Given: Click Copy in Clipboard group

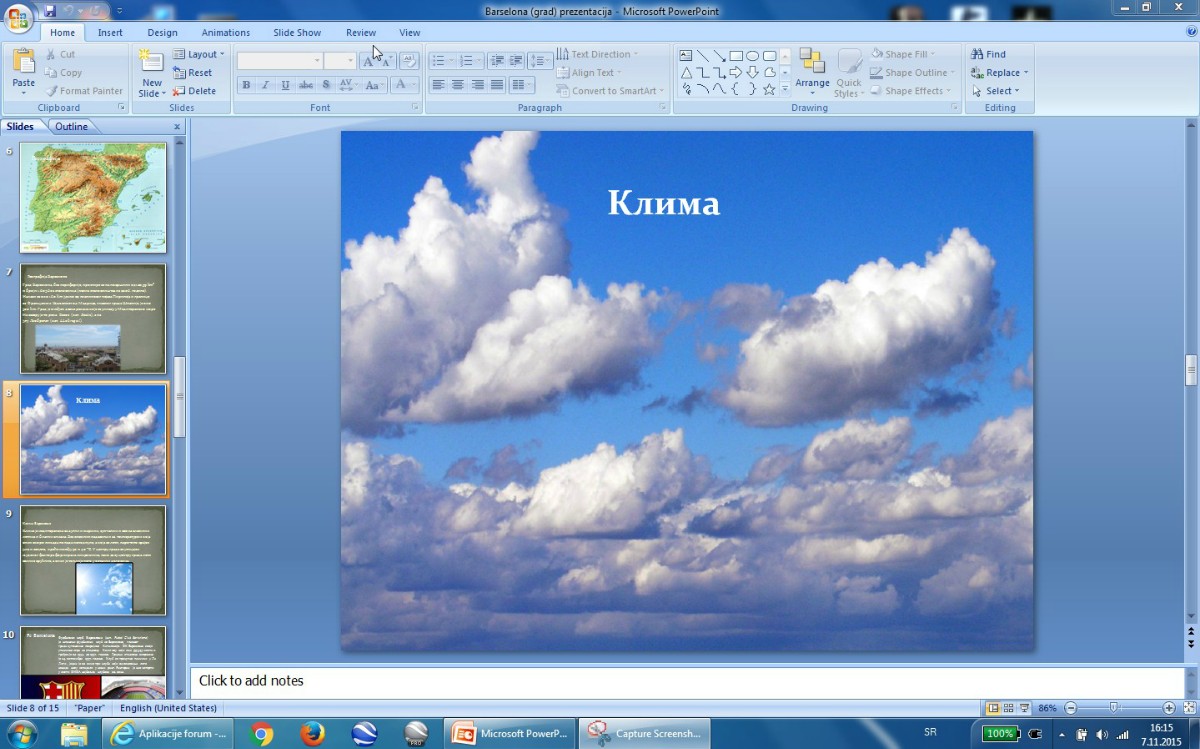Looking at the screenshot, I should click(63, 72).
